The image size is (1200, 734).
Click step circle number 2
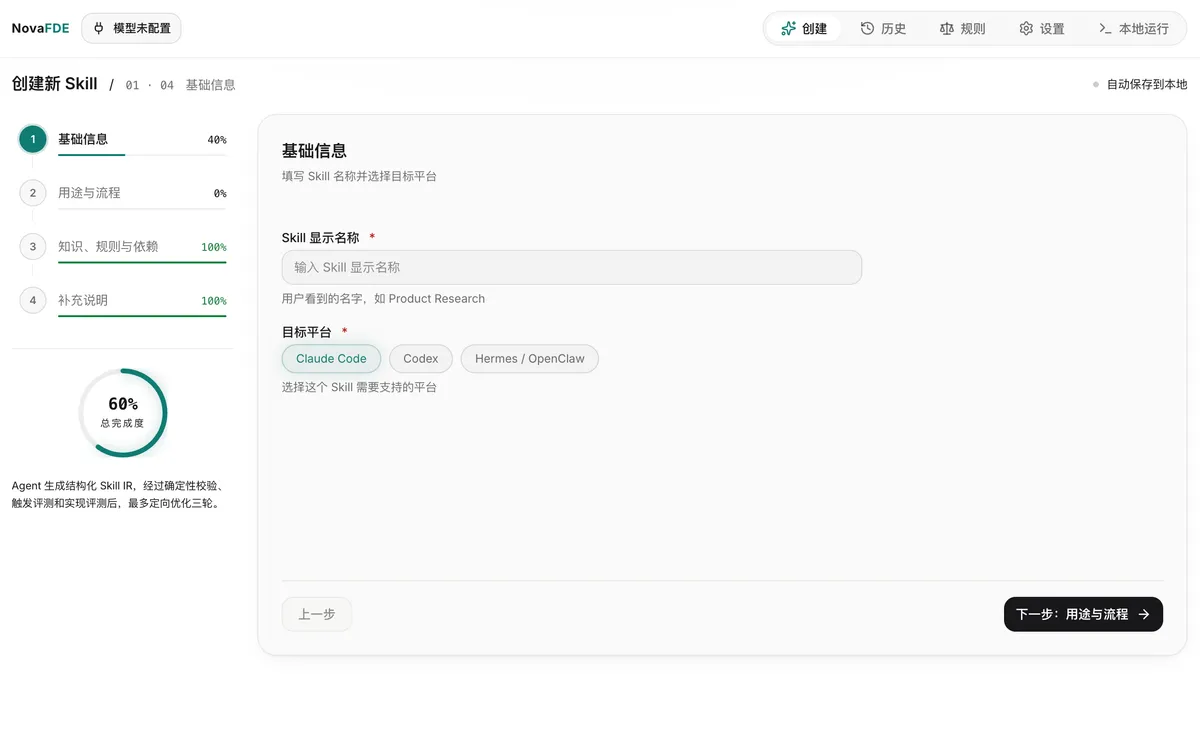click(x=33, y=193)
